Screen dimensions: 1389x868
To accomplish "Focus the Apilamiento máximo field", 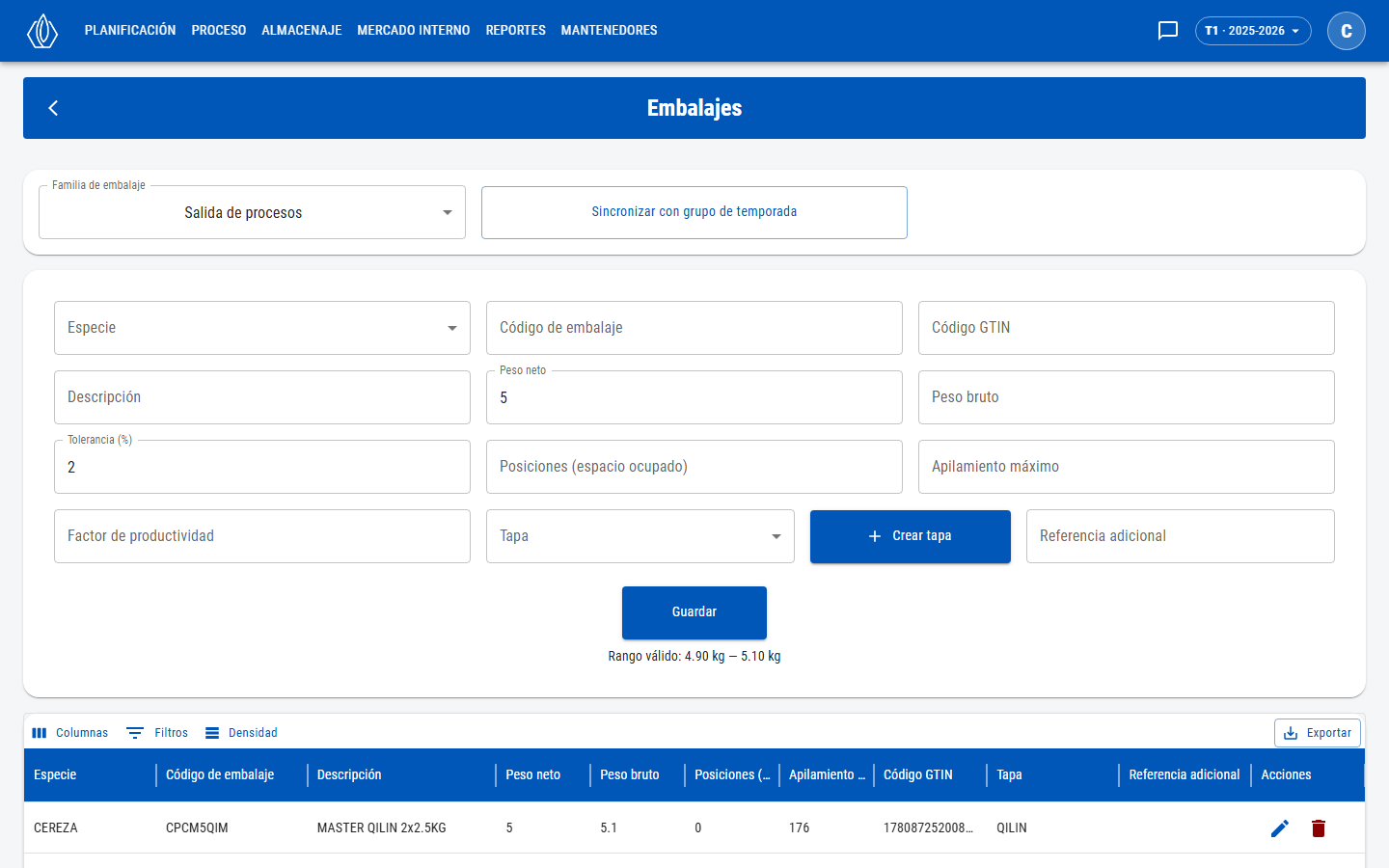I will (x=1127, y=467).
